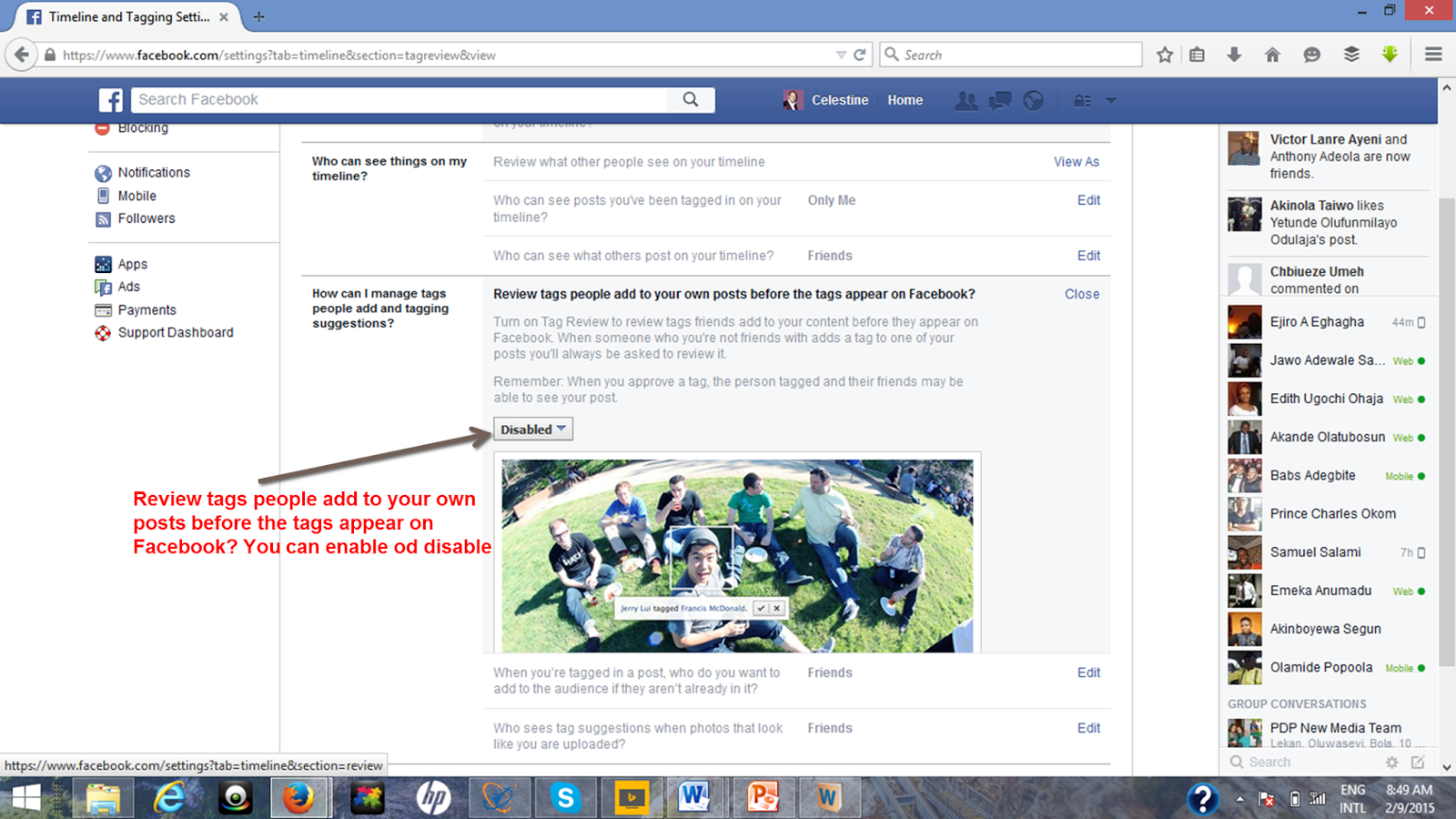Click the chat sidebar Search field

coord(1301,763)
